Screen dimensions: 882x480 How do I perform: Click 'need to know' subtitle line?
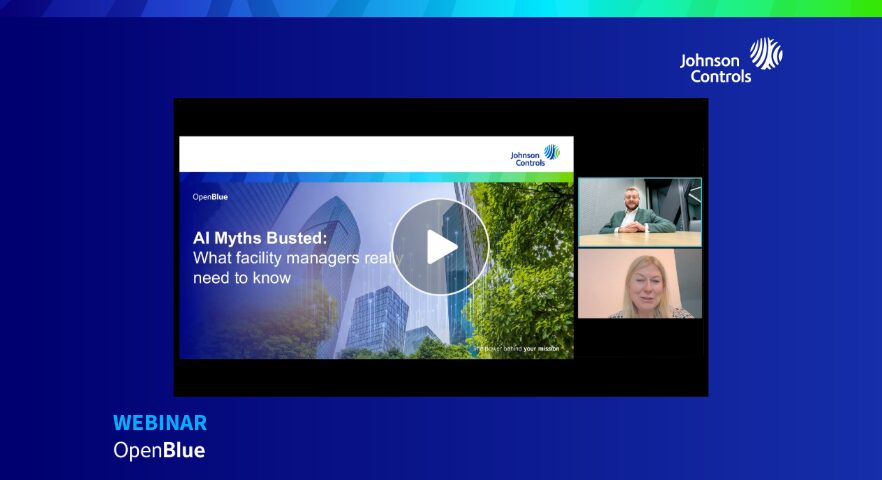coord(242,278)
